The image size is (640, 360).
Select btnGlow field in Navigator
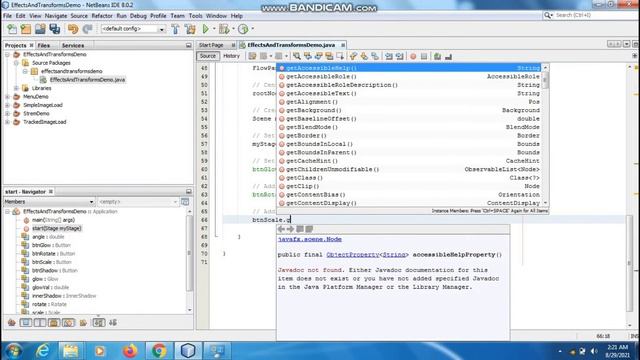click(x=51, y=245)
